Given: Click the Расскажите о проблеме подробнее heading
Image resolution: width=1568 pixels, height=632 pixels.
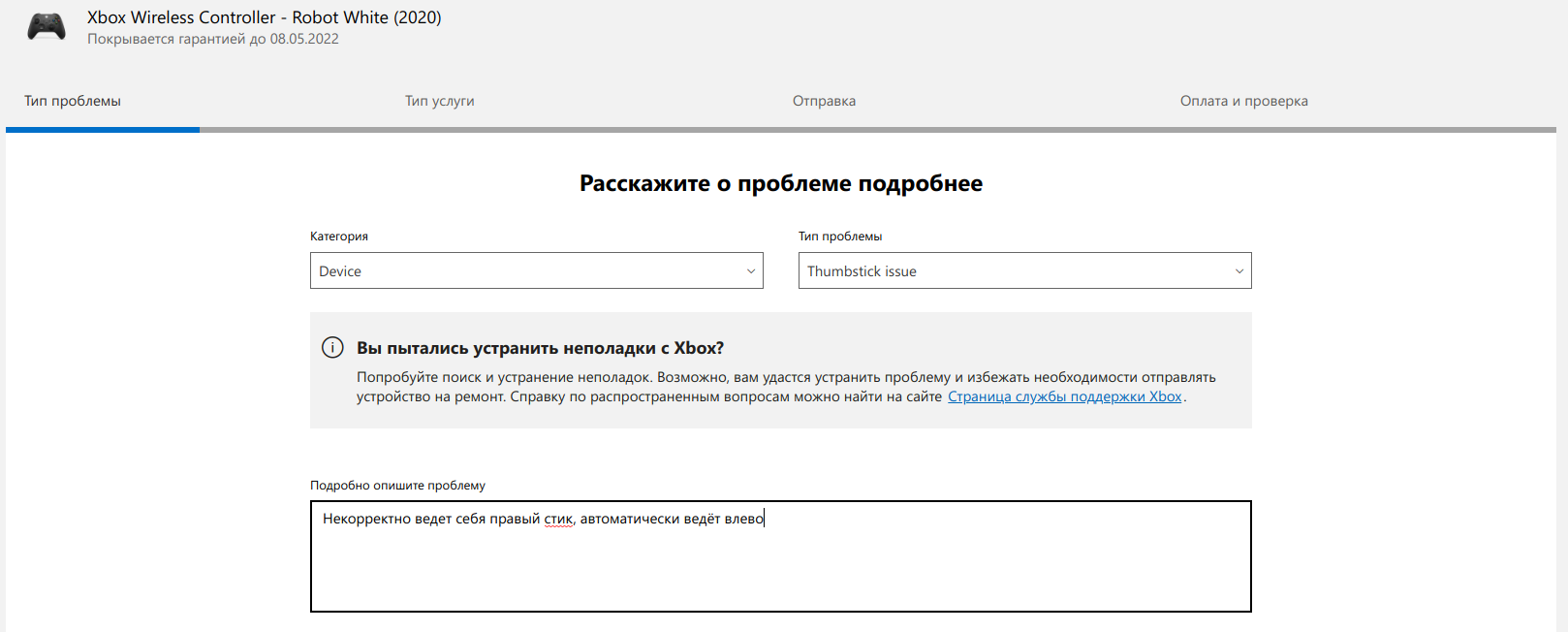Looking at the screenshot, I should point(780,183).
